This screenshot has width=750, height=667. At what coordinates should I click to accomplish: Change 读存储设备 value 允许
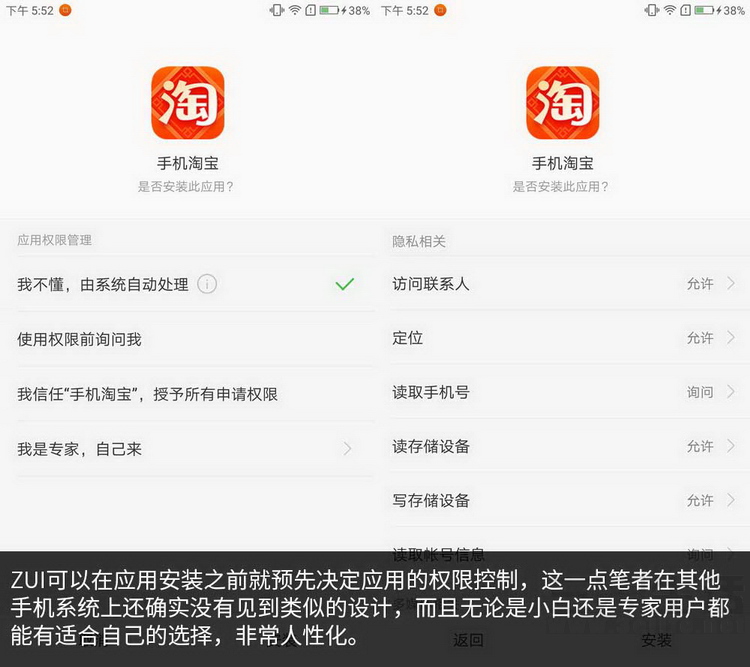coord(700,446)
